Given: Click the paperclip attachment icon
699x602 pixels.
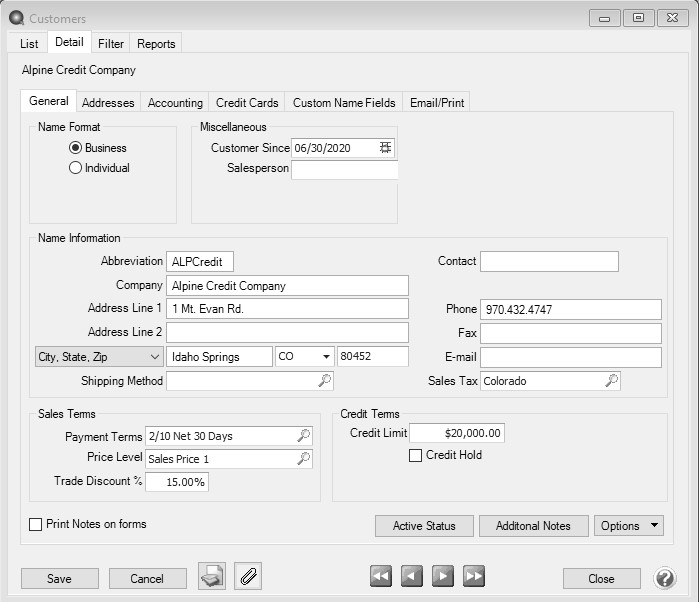Looking at the screenshot, I should [248, 576].
